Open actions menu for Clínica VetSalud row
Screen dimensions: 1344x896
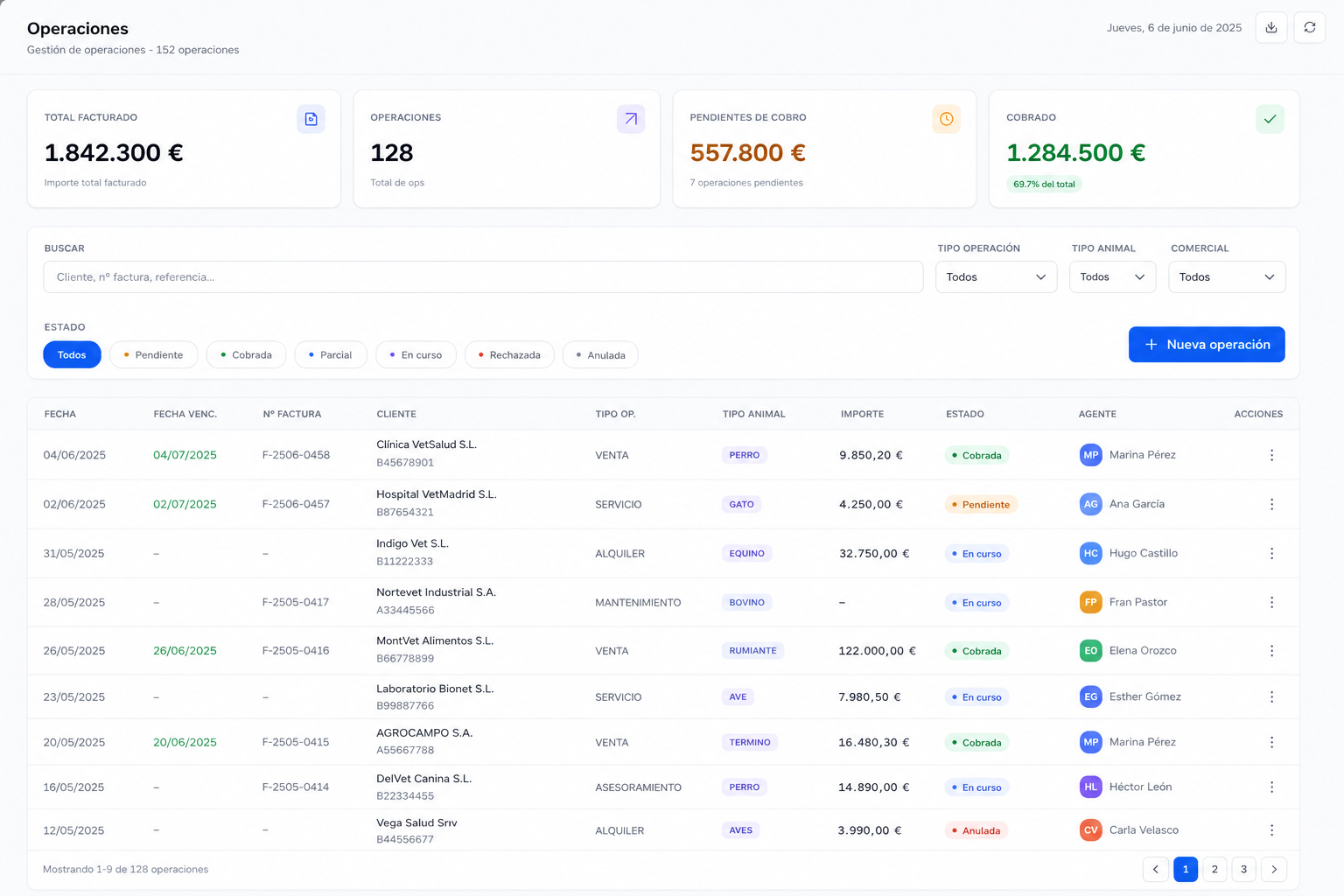point(1271,455)
